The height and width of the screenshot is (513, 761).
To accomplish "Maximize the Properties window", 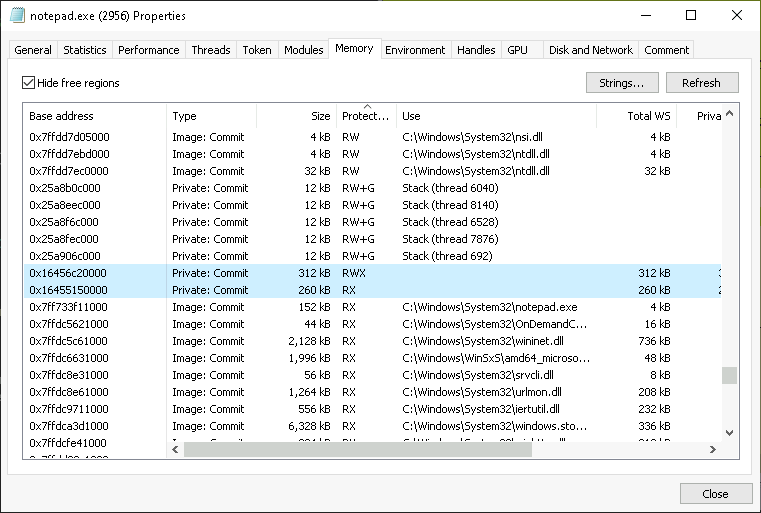I will pos(690,16).
